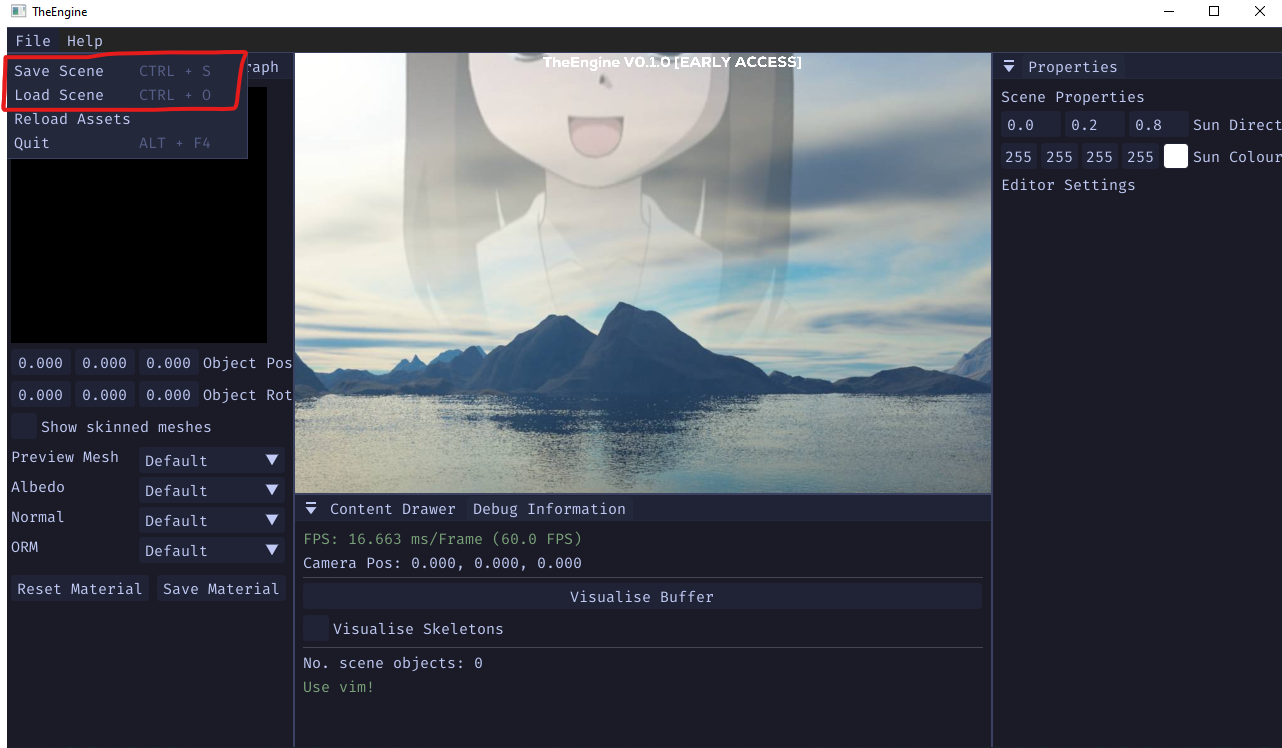Click the Sun Colour red channel field

[1019, 157]
